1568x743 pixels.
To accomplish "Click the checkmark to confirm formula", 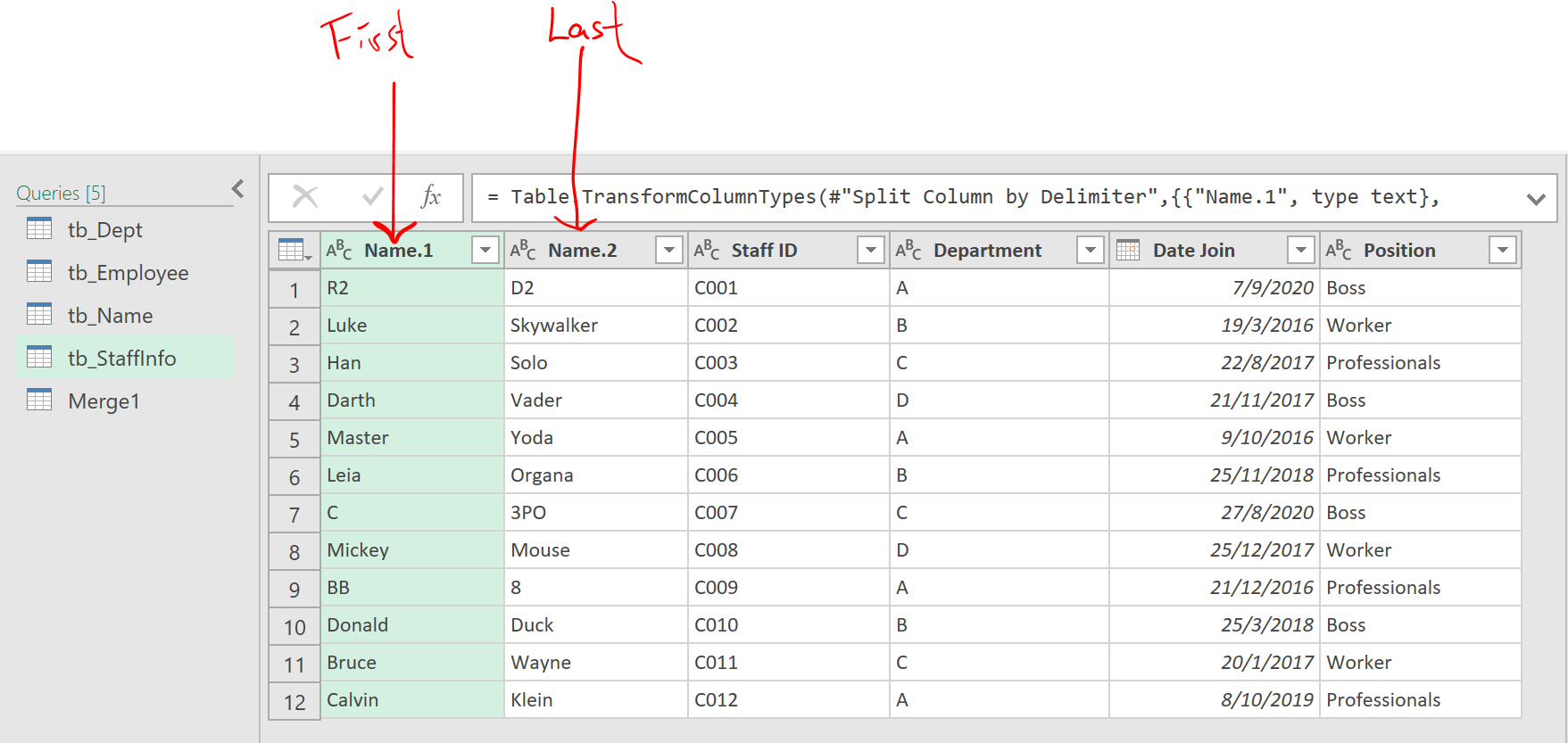I will click(x=372, y=197).
